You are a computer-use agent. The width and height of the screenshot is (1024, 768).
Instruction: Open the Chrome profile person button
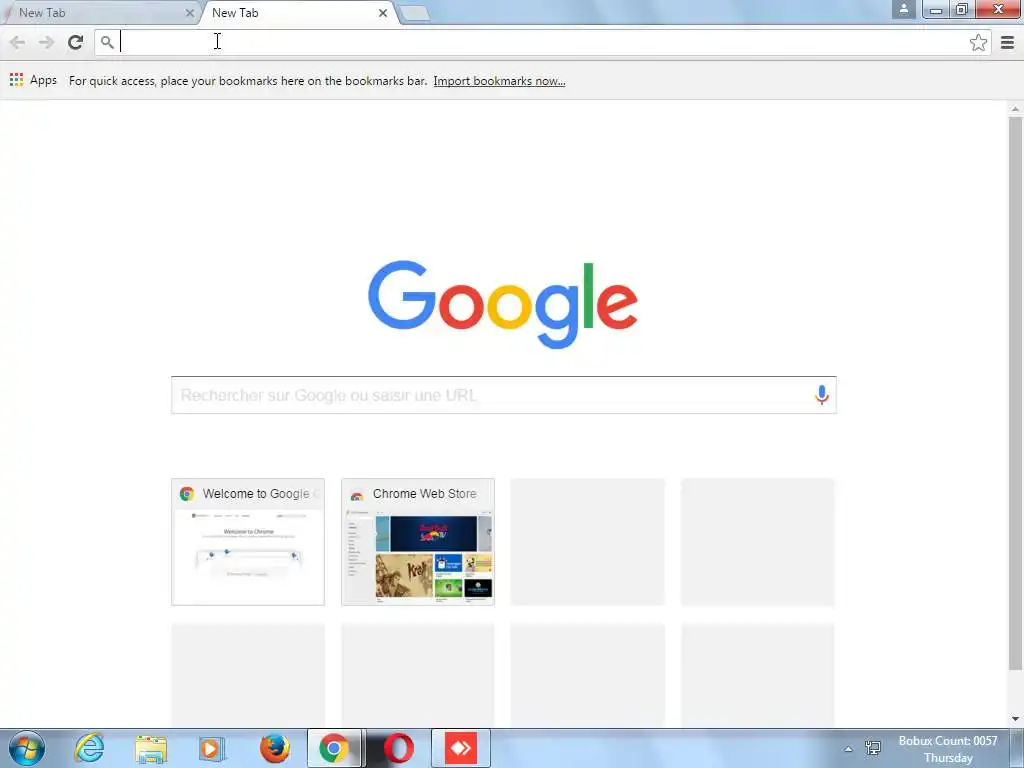click(903, 9)
